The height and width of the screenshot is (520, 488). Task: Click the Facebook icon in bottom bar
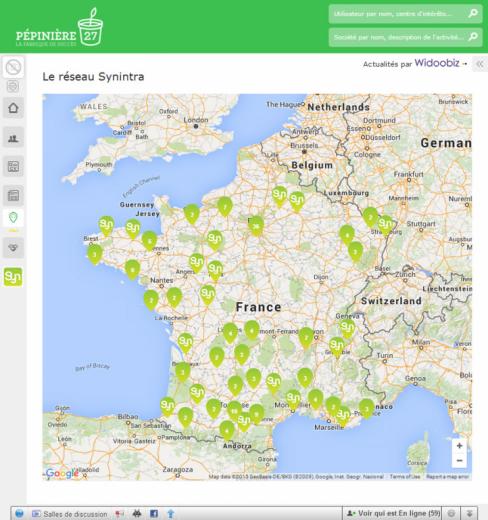[x=154, y=514]
